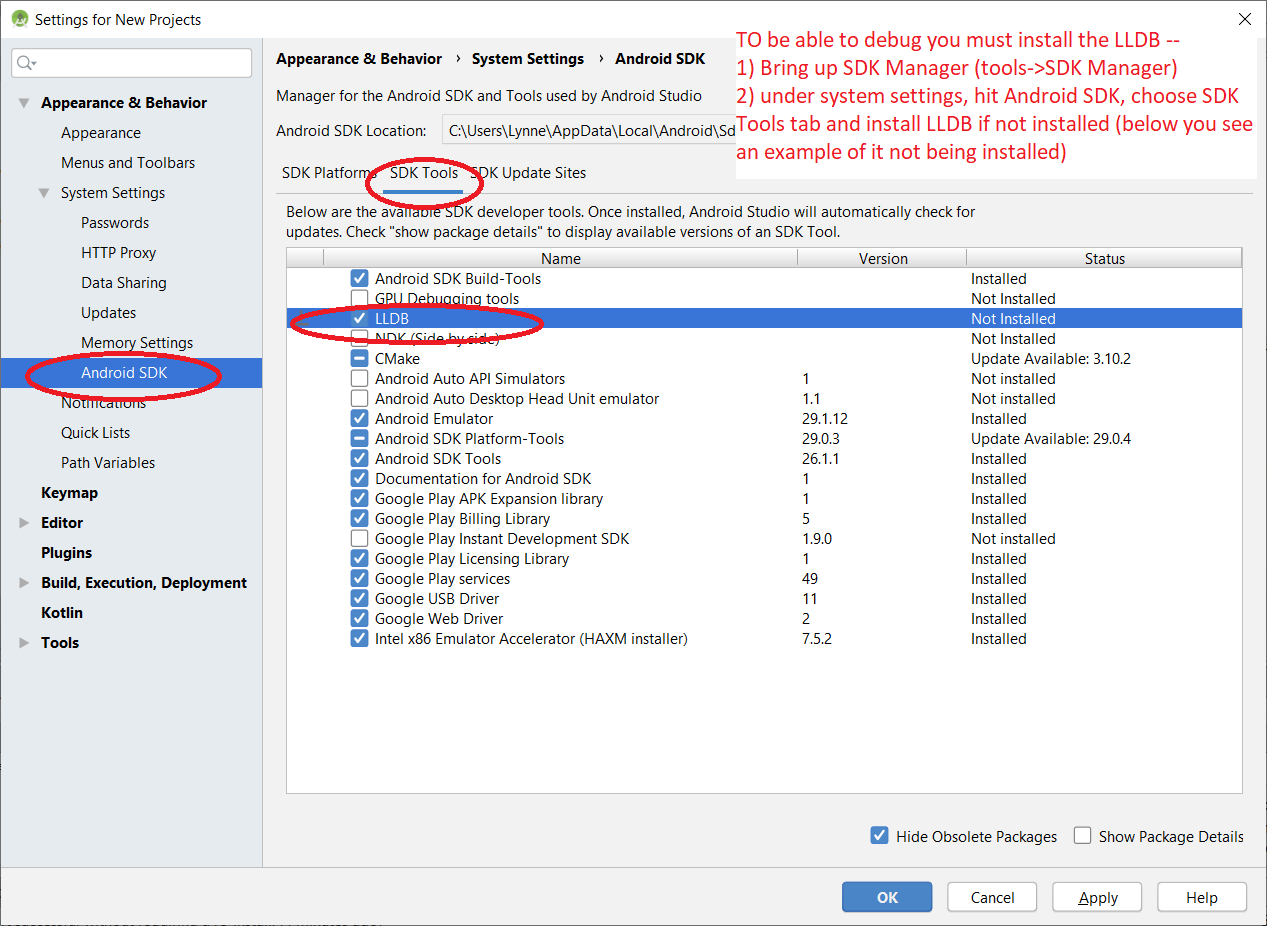Image resolution: width=1267 pixels, height=926 pixels.
Task: Toggle Hide Obsolete Packages checkbox
Action: (880, 836)
